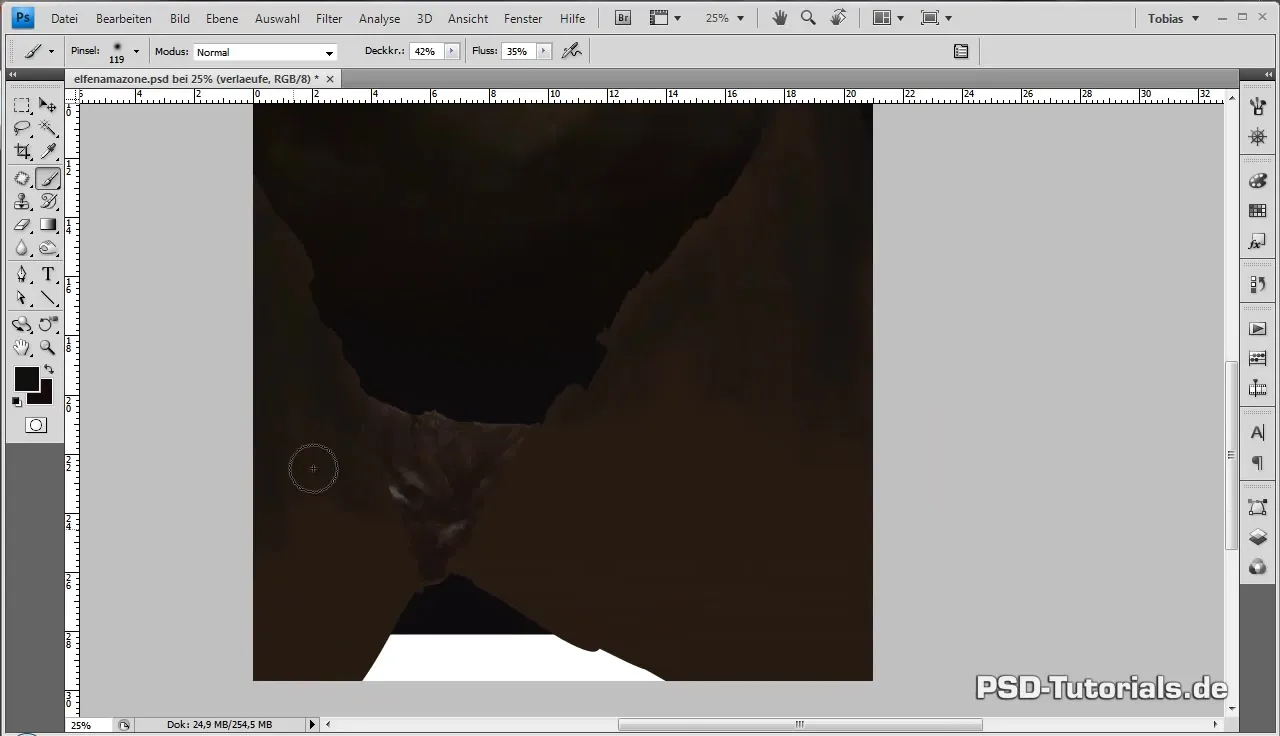
Task: Open the Ansicht menu
Action: [x=468, y=18]
